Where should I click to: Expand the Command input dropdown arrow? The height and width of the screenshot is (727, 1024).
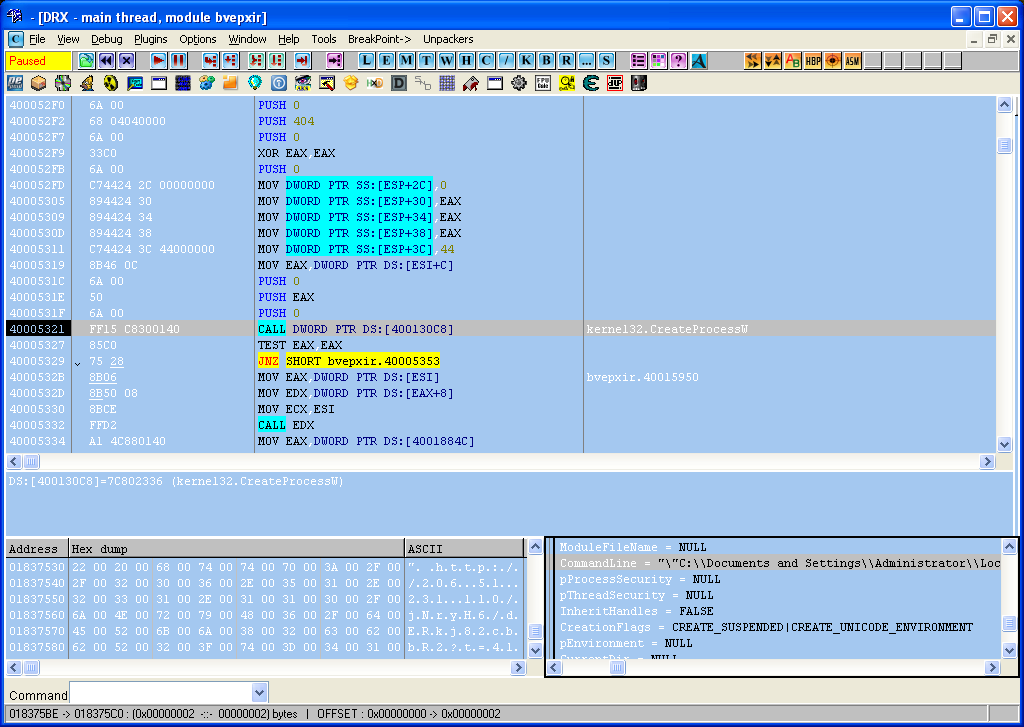(x=260, y=693)
